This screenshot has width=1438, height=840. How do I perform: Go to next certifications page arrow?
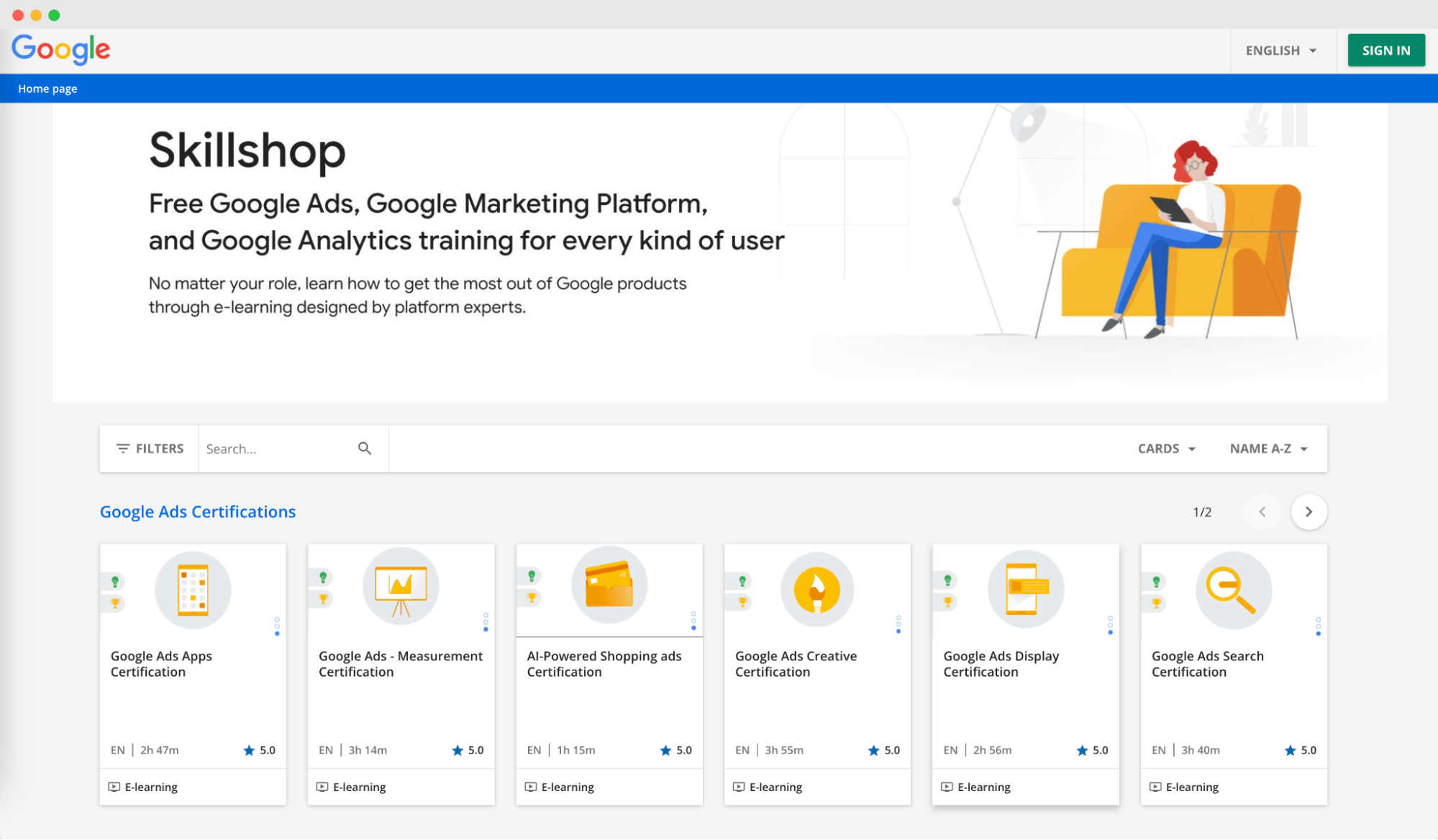click(1309, 511)
